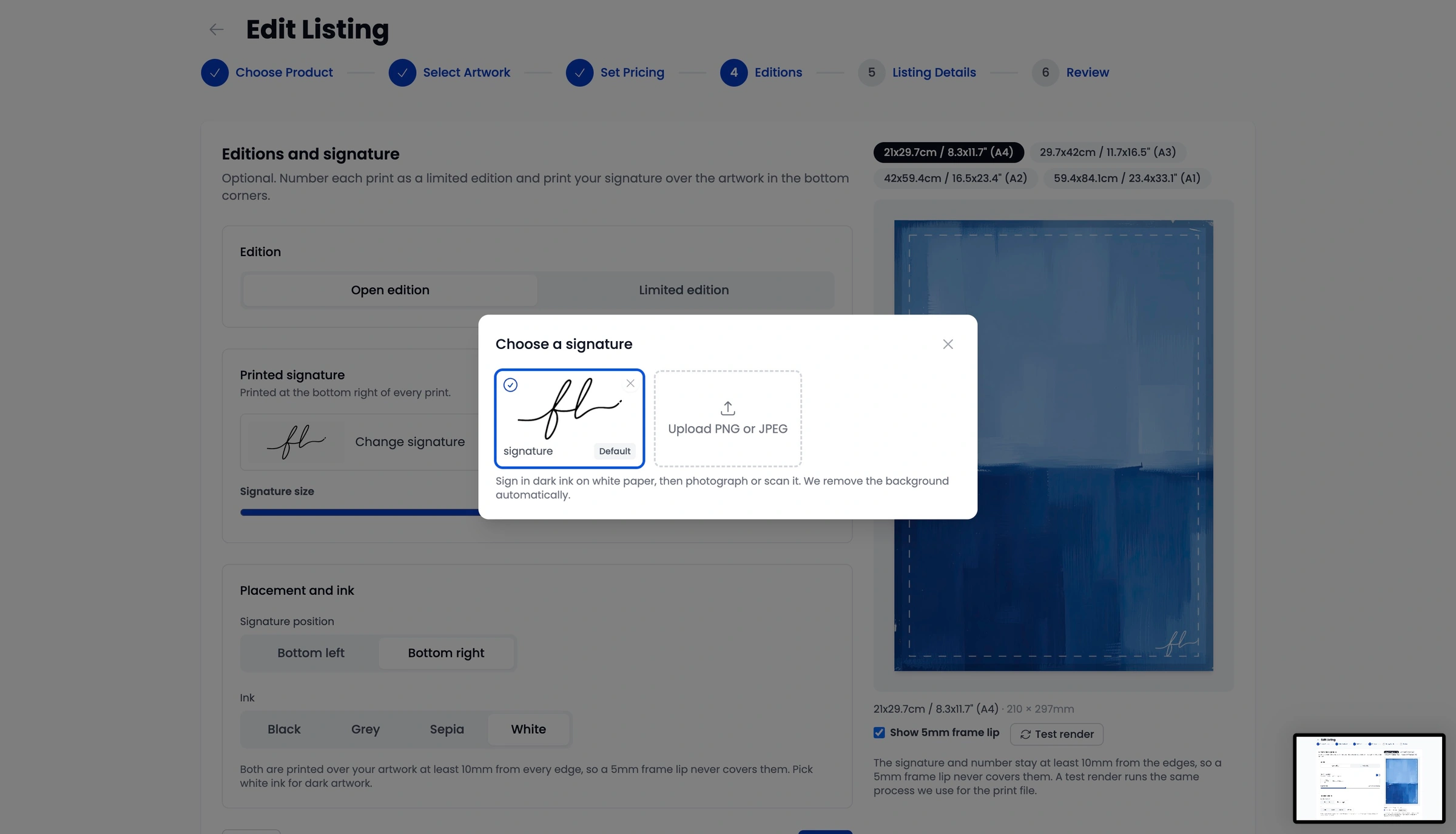Image resolution: width=1456 pixels, height=834 pixels.
Task: Select the A4 size preview chip
Action: tap(948, 152)
